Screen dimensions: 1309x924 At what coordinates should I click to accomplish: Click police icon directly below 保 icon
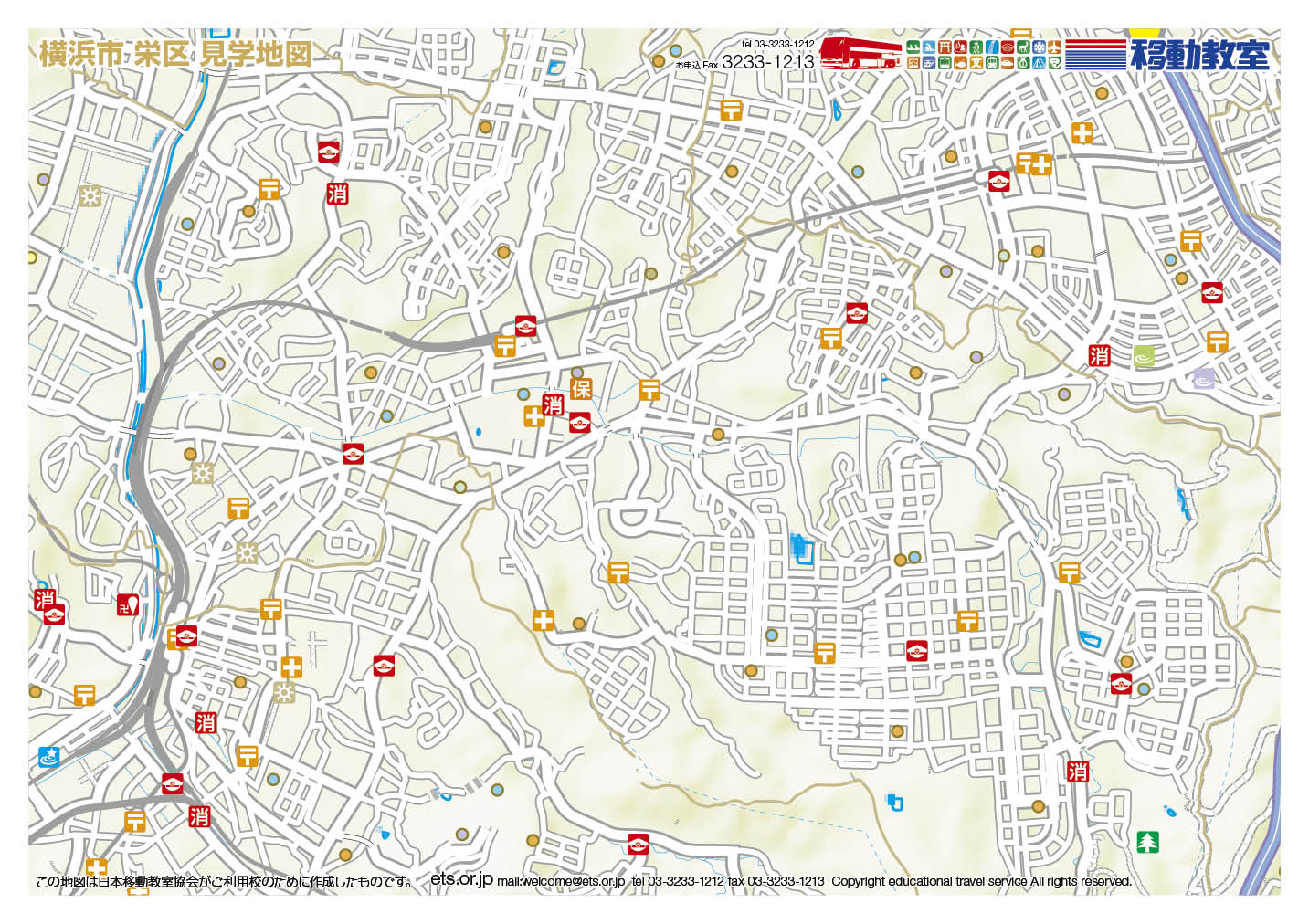click(x=579, y=422)
